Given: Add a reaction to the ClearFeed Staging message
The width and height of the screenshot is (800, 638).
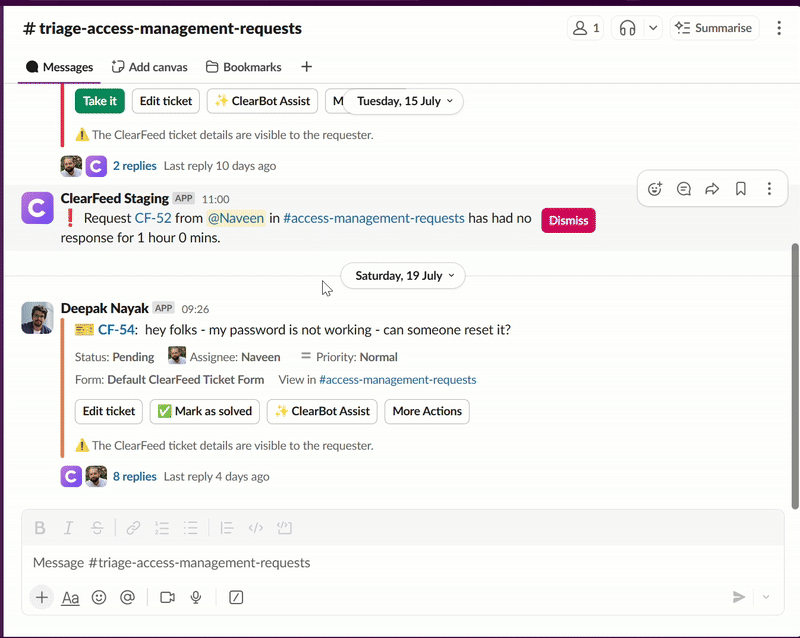Looking at the screenshot, I should 655,188.
